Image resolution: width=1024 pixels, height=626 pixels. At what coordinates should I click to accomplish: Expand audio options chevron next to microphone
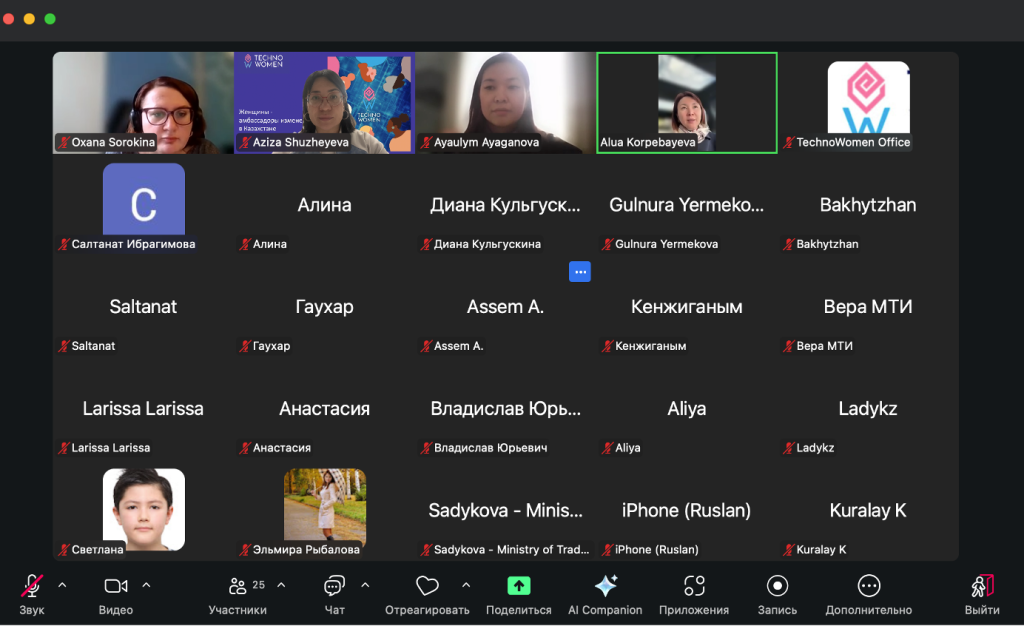62,585
